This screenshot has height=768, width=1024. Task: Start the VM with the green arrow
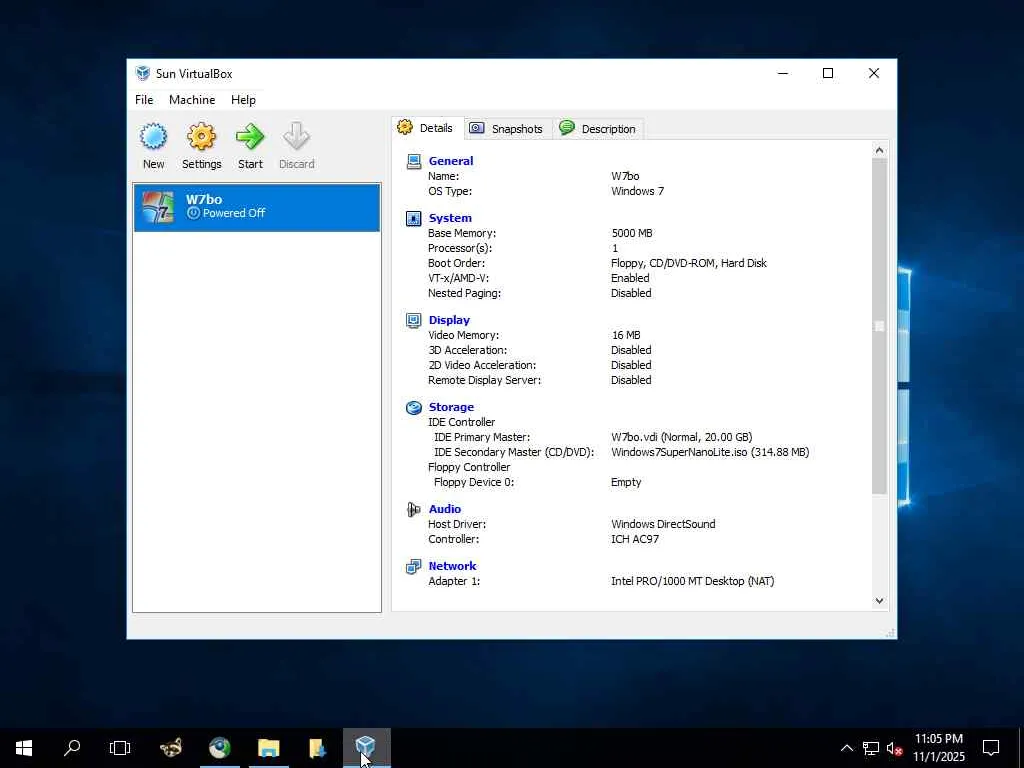coord(250,136)
